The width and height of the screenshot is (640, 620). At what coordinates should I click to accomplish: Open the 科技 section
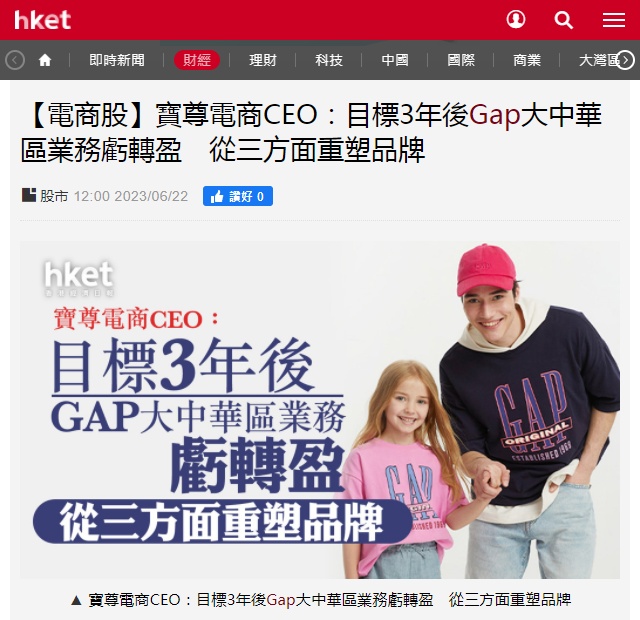[x=329, y=60]
